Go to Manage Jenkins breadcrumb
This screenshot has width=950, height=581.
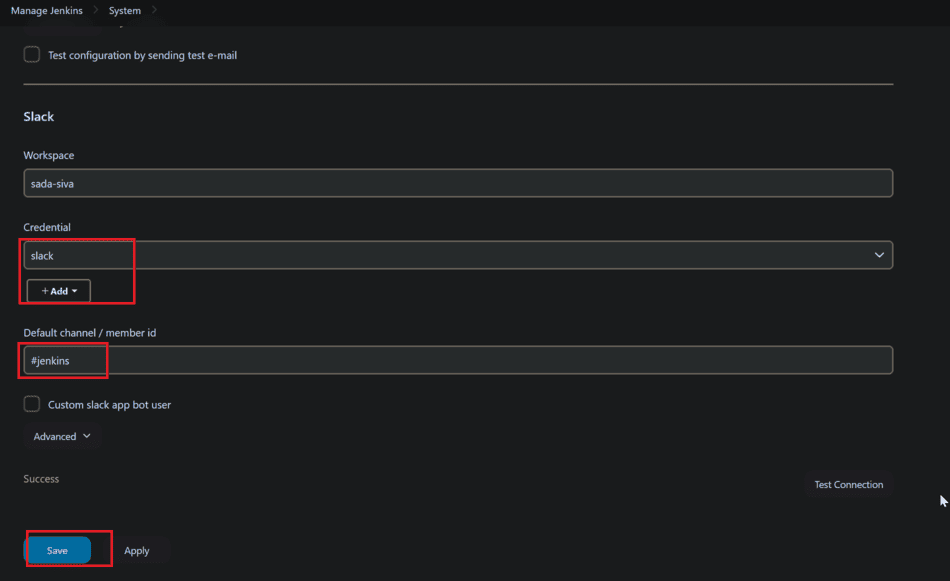(47, 11)
